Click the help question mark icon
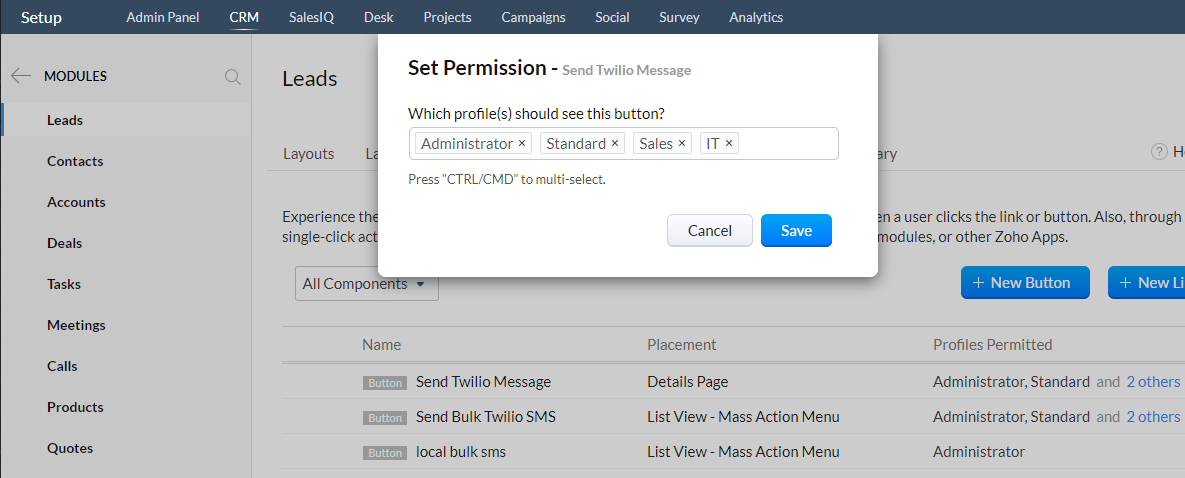This screenshot has width=1185, height=478. pos(1159,152)
